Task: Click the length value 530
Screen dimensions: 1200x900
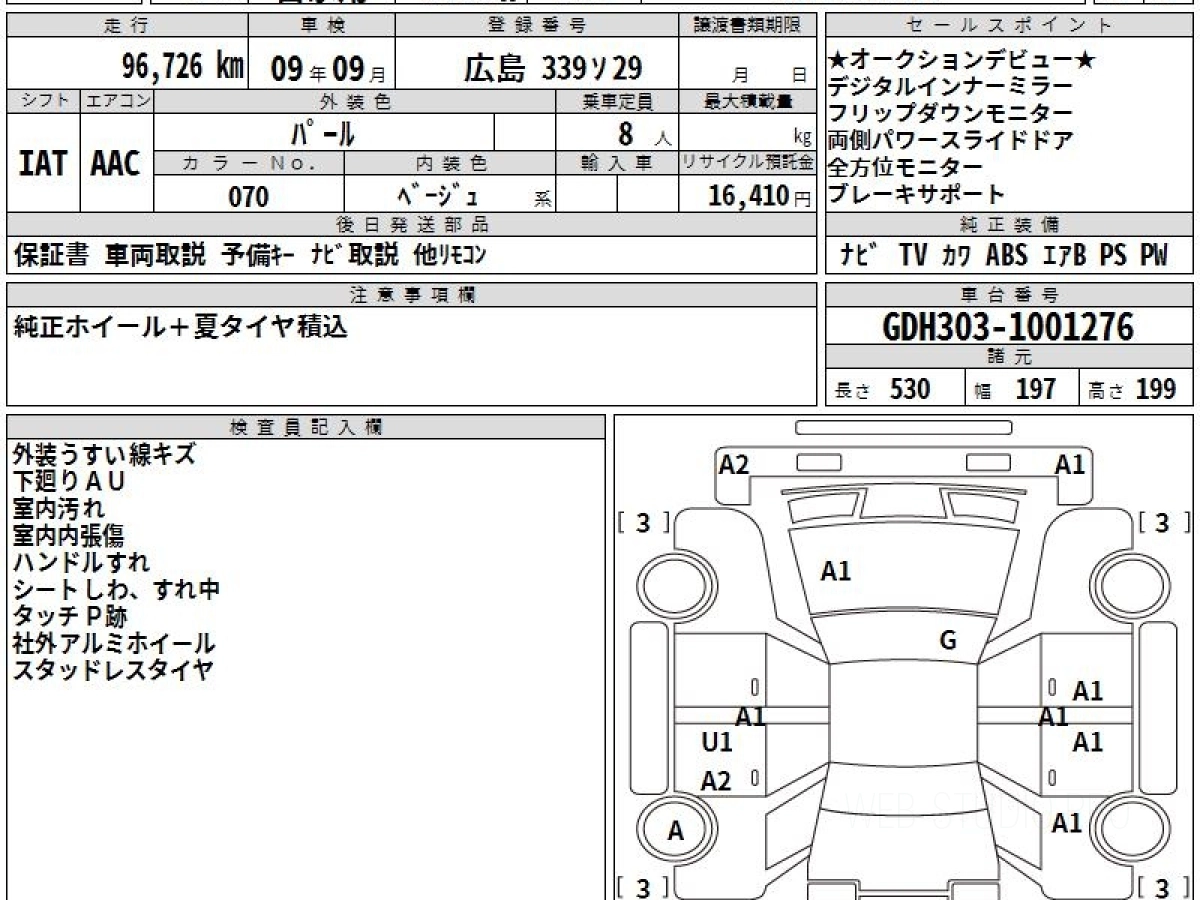Action: (x=909, y=389)
